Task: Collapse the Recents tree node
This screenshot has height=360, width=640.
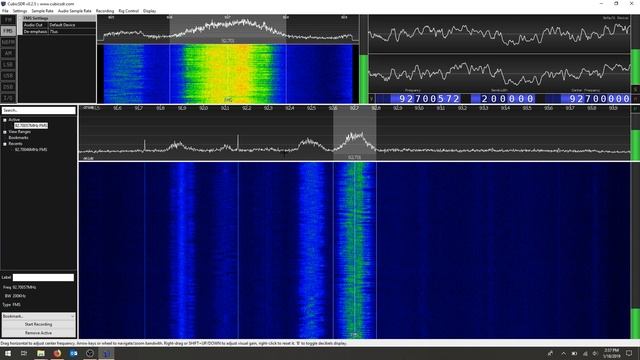Action: tap(5, 144)
